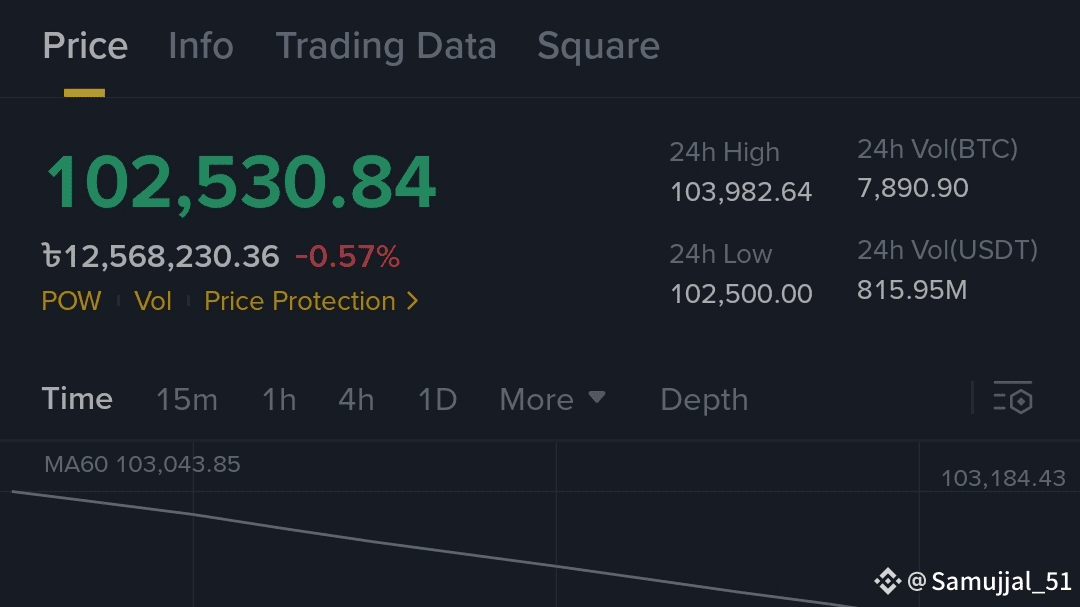Switch to the Square tab
Screen dimensions: 1080x607
[x=599, y=47]
